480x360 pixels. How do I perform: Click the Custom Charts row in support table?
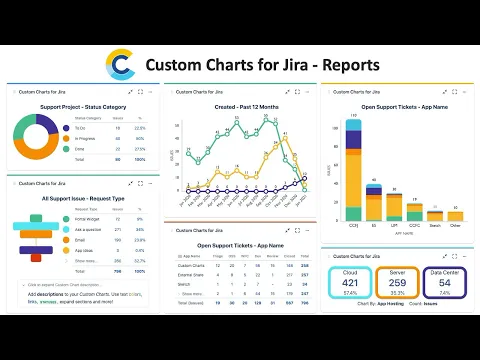[243, 266]
